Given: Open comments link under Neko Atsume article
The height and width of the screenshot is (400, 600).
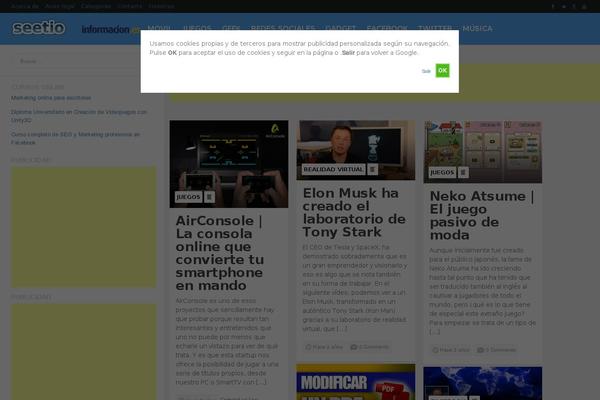Looking at the screenshot, I should pos(497,350).
